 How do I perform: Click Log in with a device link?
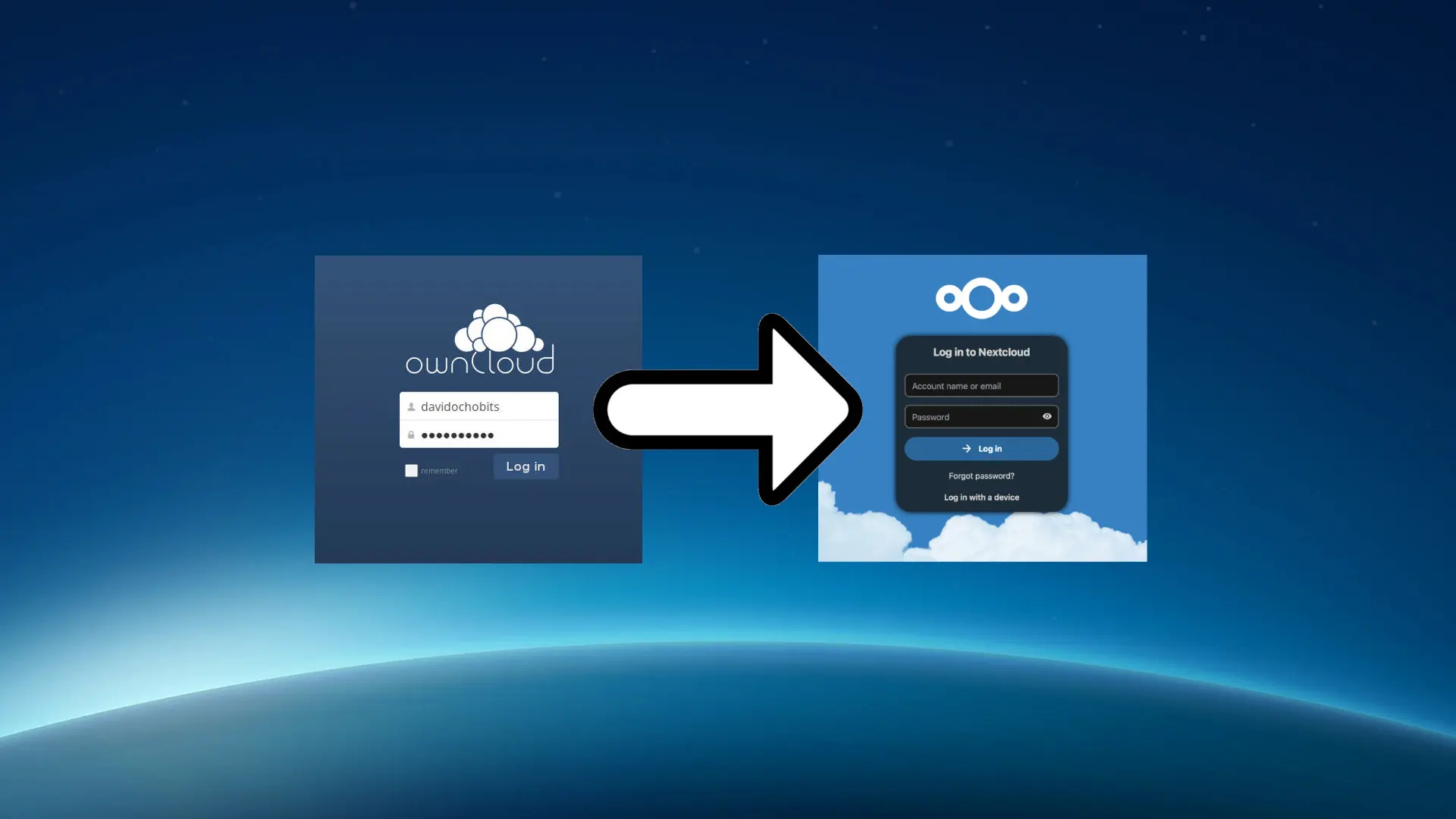(981, 497)
